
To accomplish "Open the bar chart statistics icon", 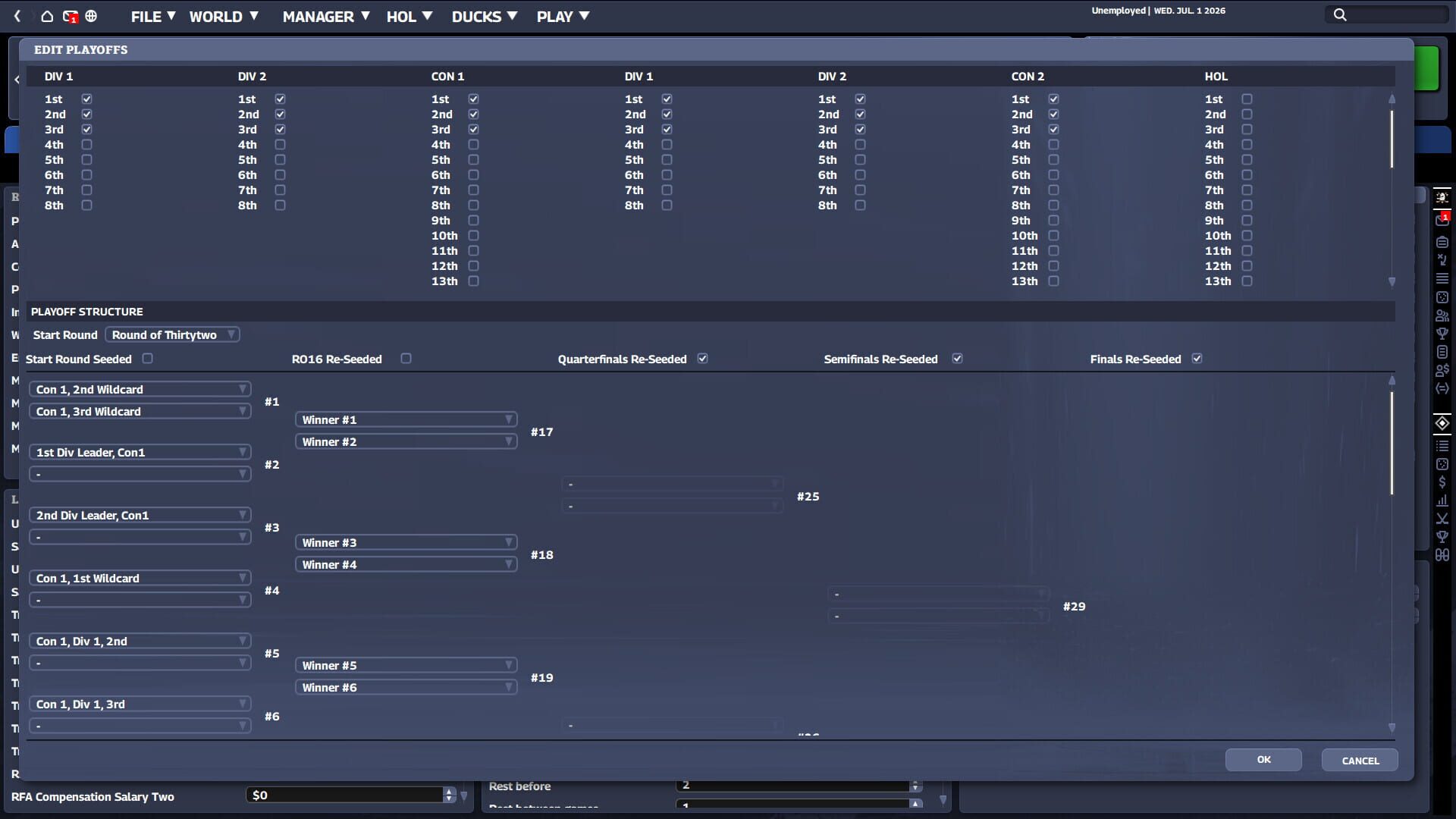I will pyautogui.click(x=1442, y=500).
